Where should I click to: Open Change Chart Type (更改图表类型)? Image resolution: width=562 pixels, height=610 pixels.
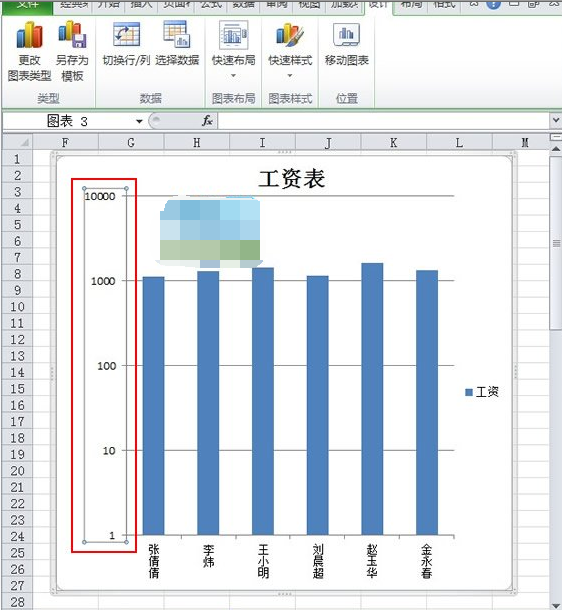[29, 51]
